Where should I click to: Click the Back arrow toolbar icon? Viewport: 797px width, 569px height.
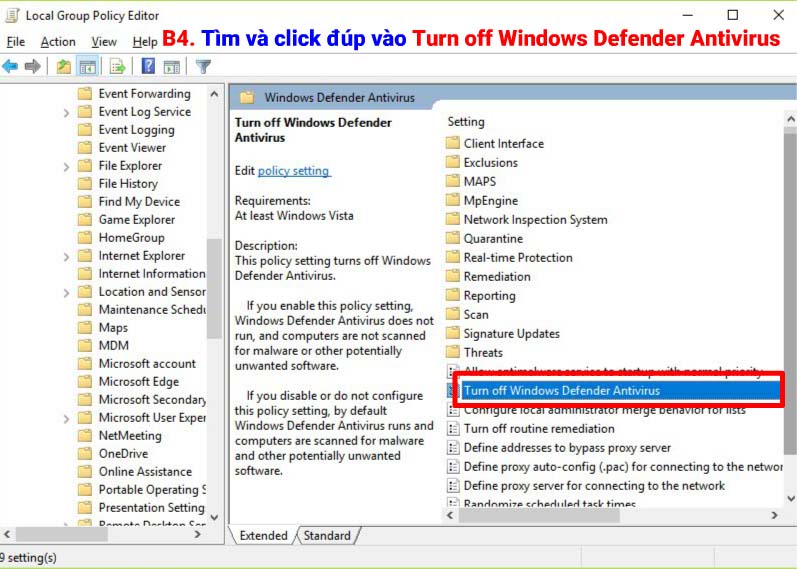[10, 66]
